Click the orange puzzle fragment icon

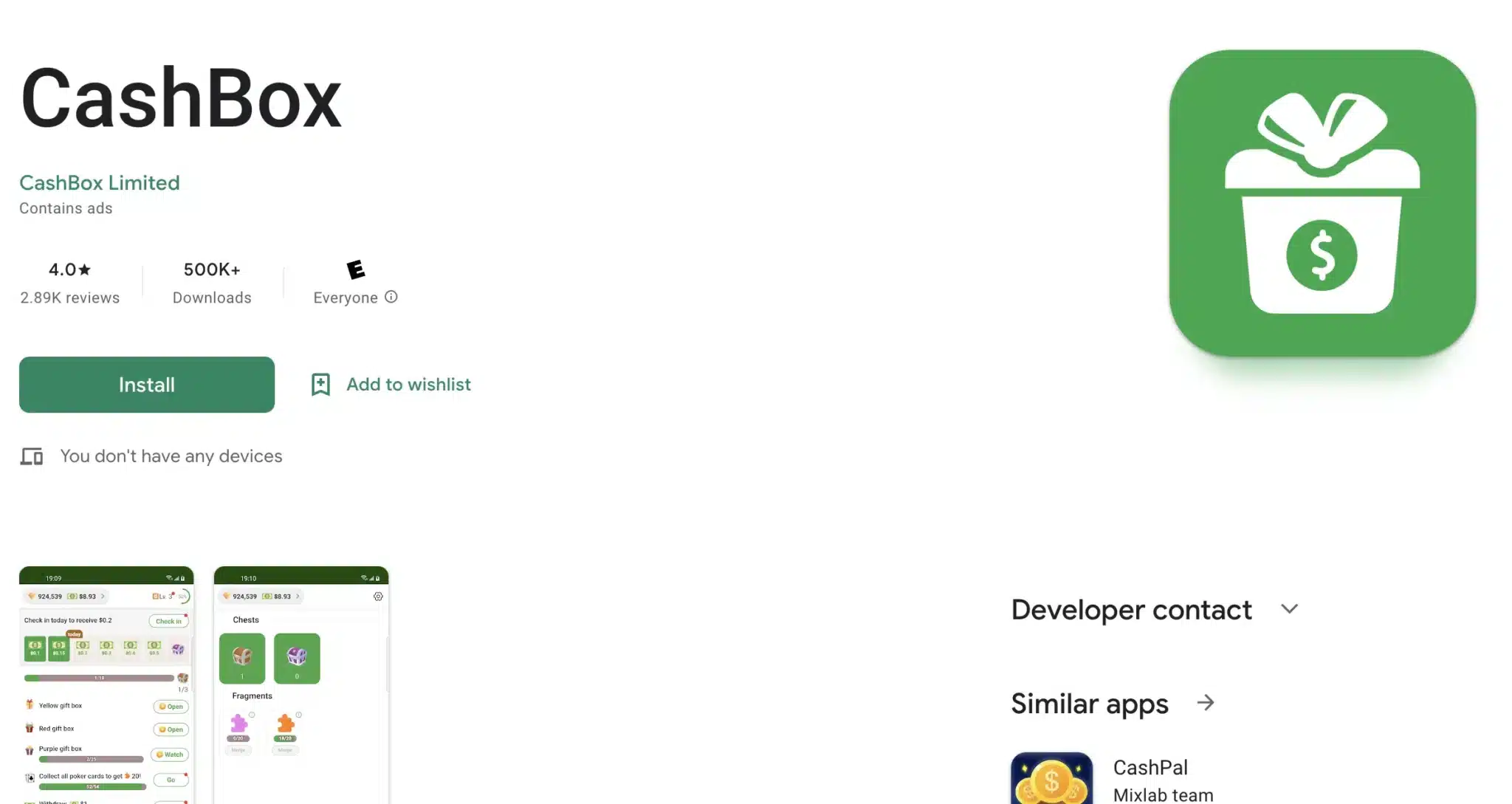coord(285,723)
